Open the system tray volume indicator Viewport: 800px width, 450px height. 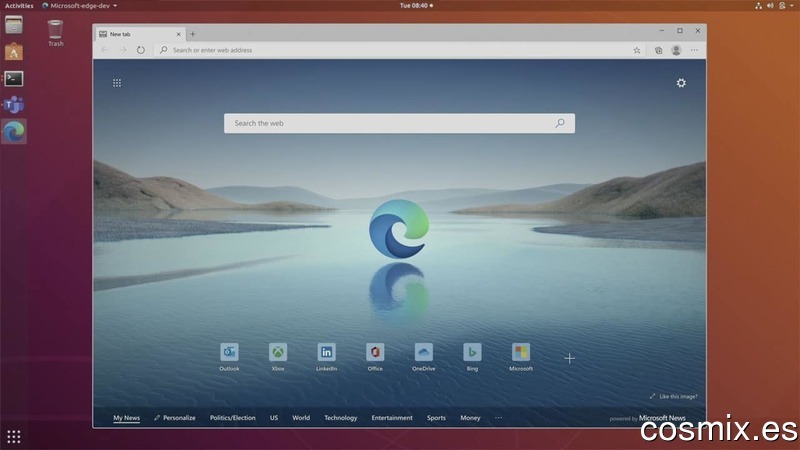[x=770, y=6]
